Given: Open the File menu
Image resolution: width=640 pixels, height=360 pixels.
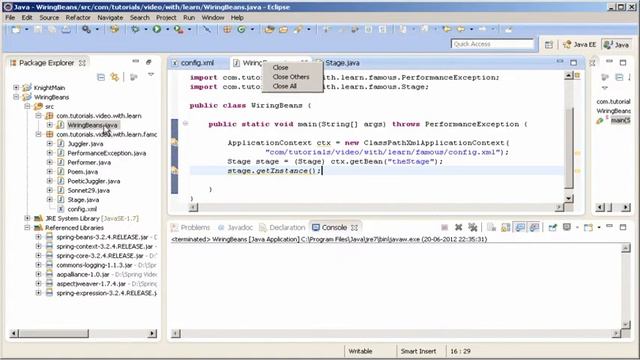Looking at the screenshot, I should tap(10, 18).
